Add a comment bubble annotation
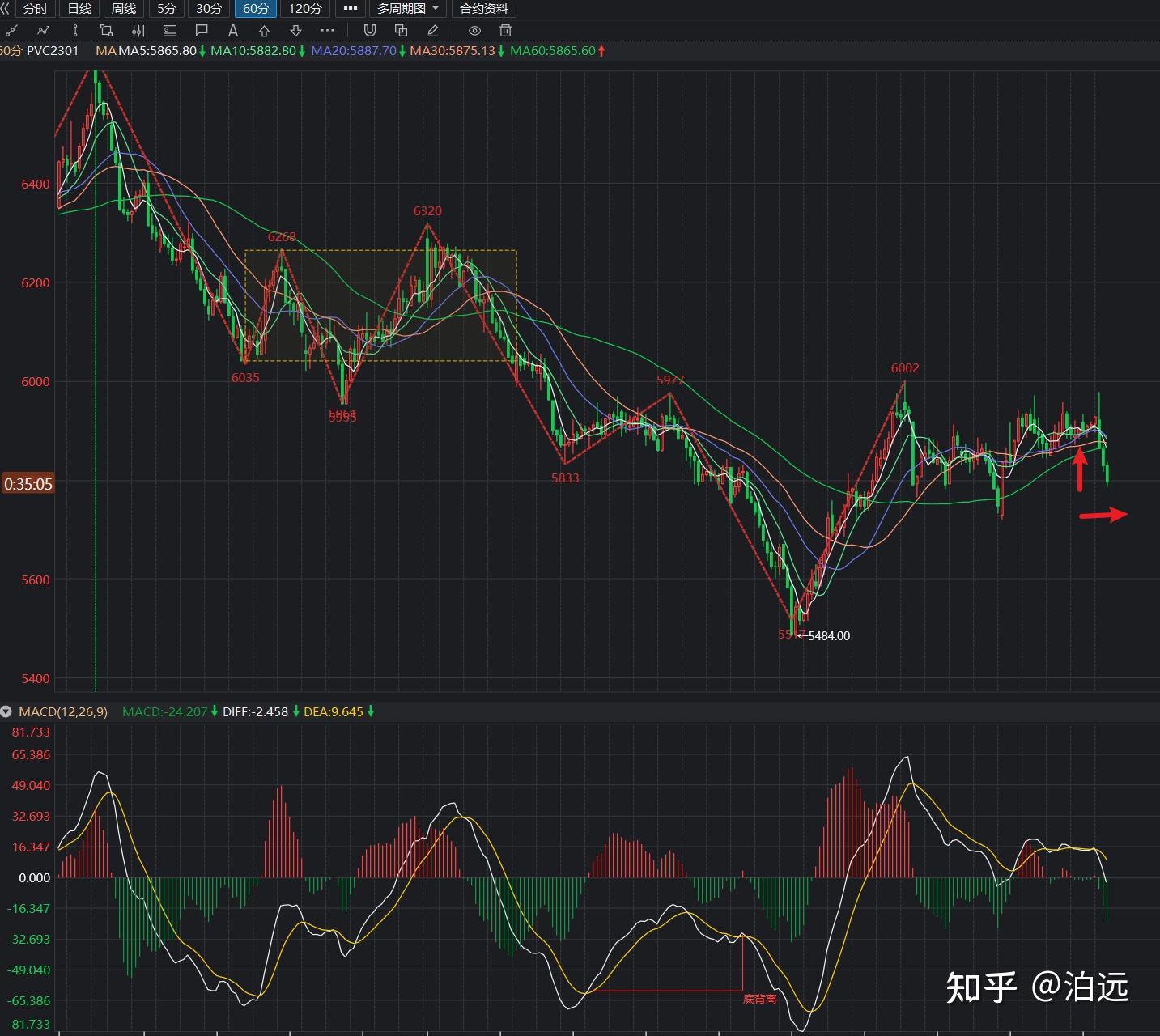 (x=202, y=31)
